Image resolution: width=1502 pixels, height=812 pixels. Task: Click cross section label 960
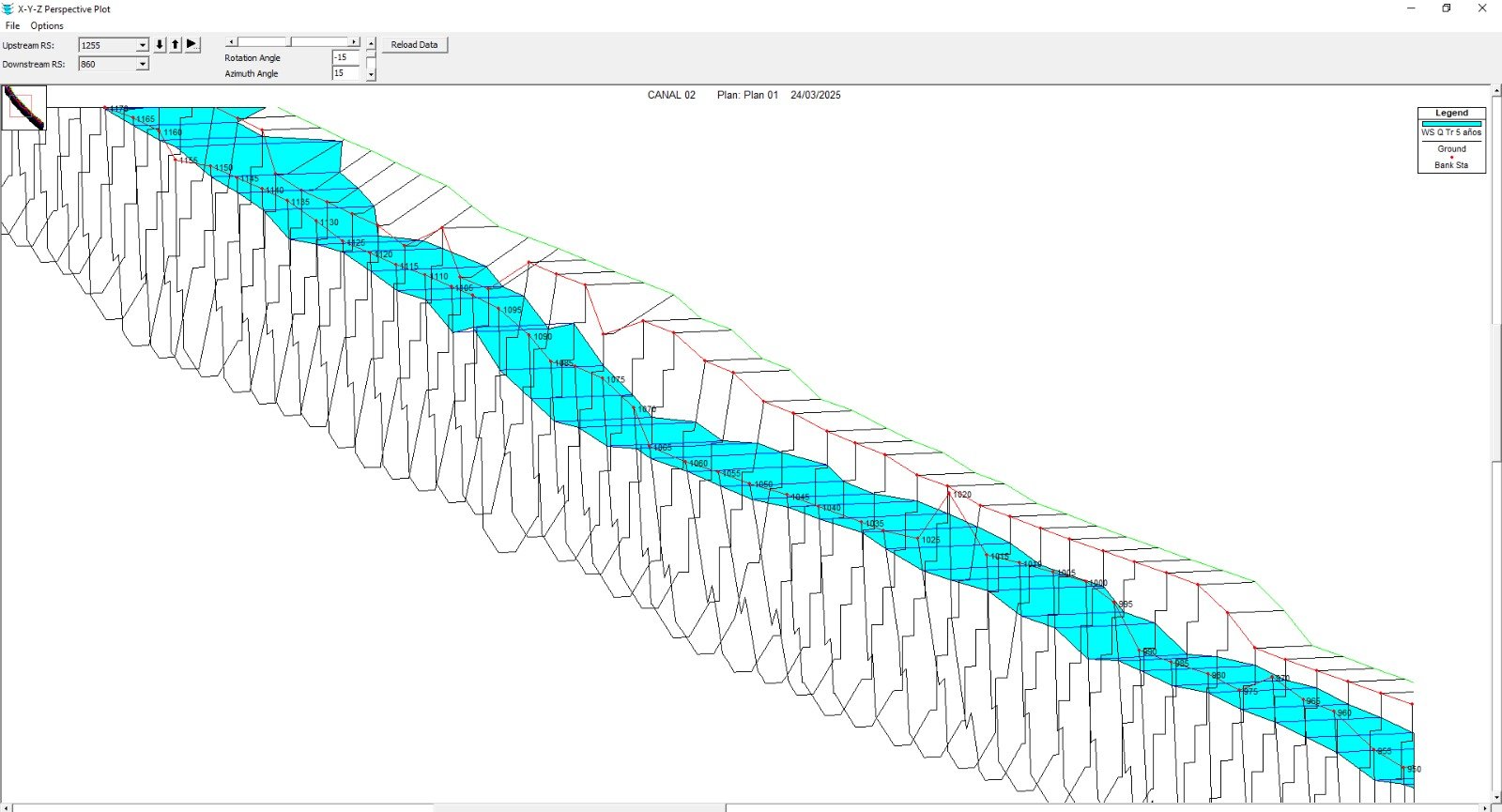1343,712
